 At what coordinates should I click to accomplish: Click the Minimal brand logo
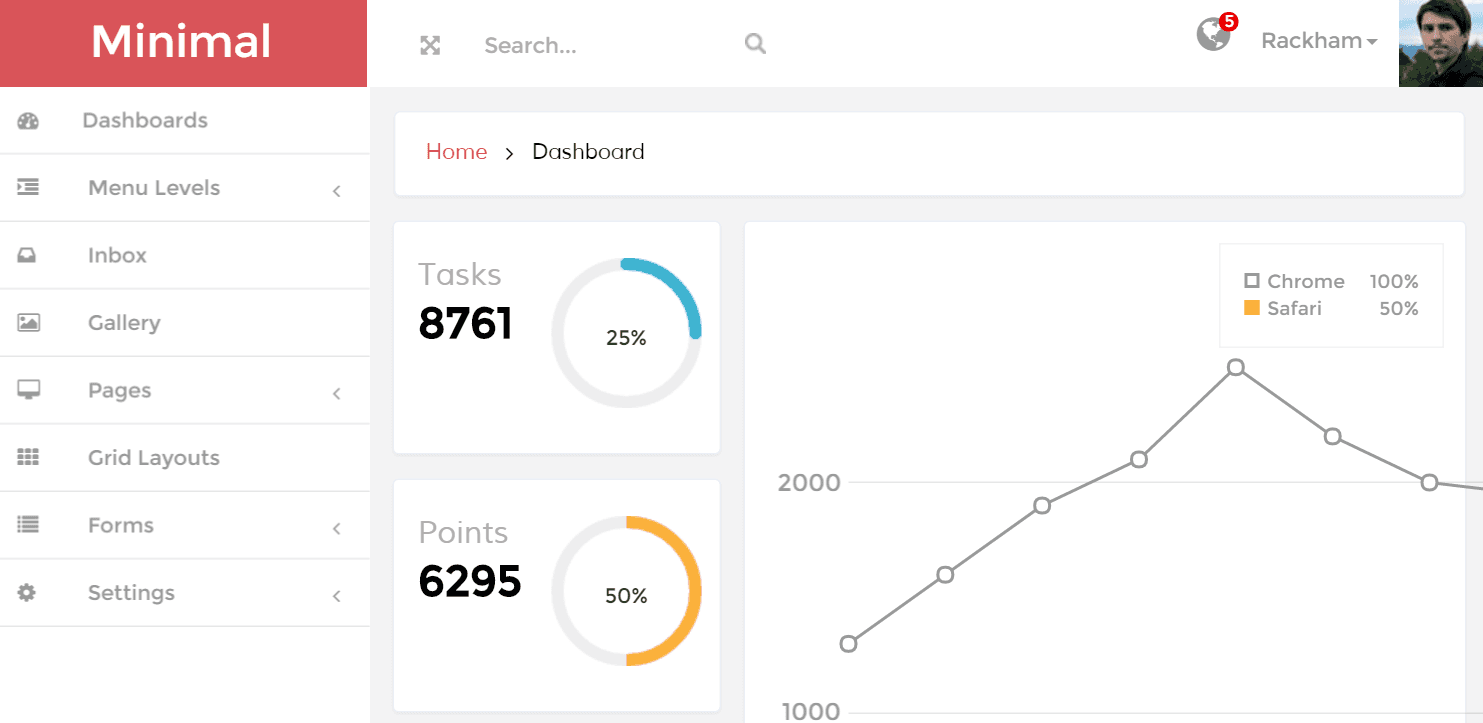[182, 42]
